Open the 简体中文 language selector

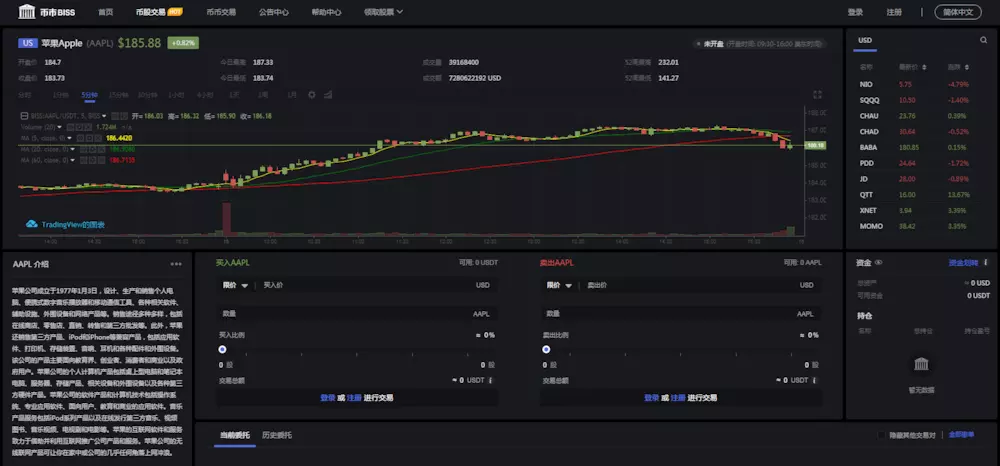(958, 11)
